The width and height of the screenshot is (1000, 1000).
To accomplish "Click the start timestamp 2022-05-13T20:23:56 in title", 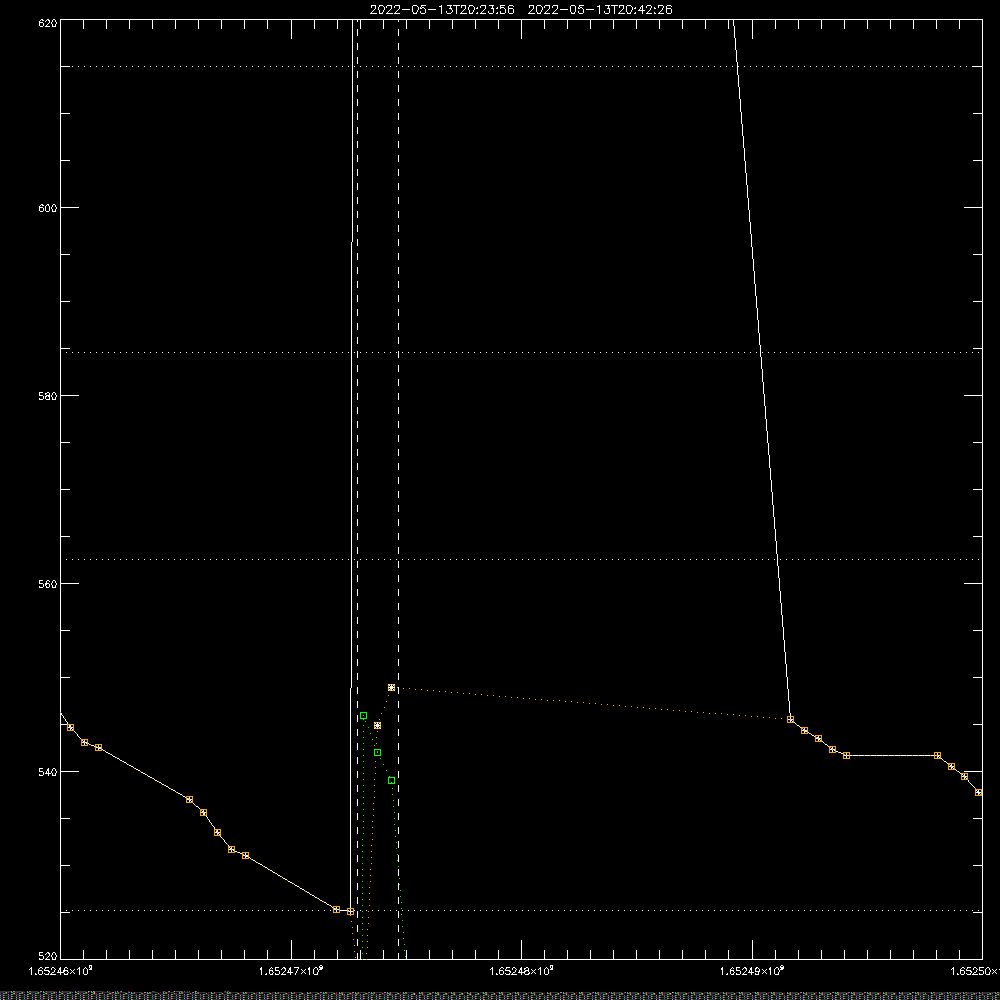I will point(442,10).
